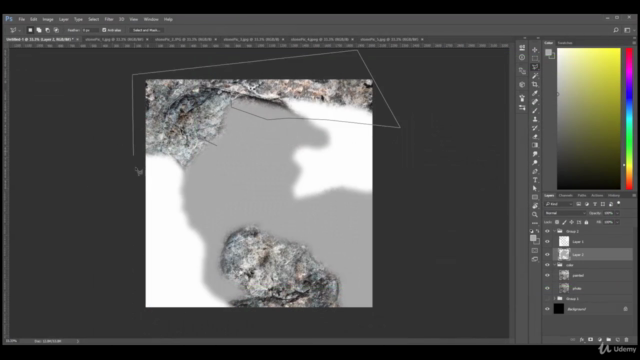The height and width of the screenshot is (360, 640).
Task: Open the Image menu
Action: click(x=48, y=19)
